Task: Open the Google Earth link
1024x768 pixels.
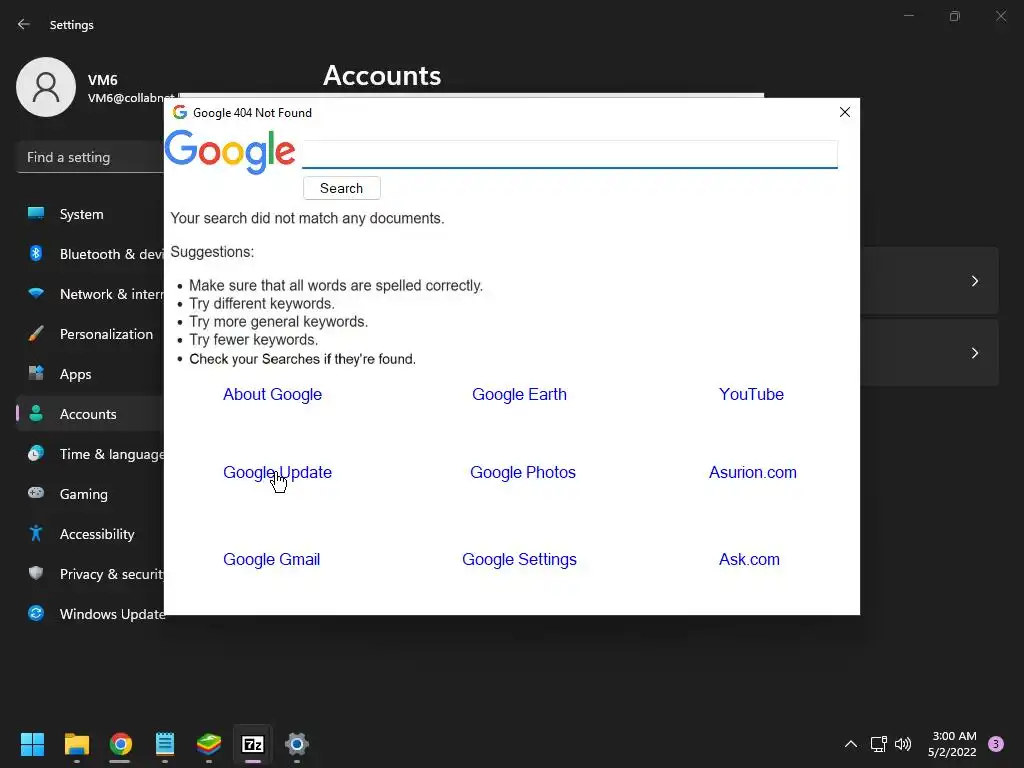Action: tap(519, 394)
